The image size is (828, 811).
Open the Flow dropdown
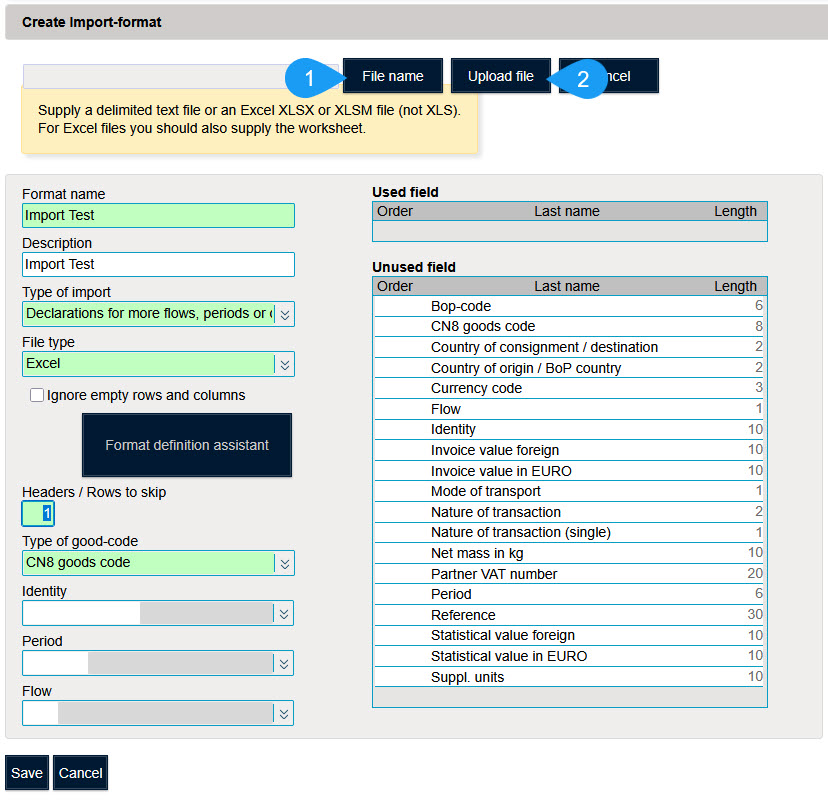click(285, 713)
